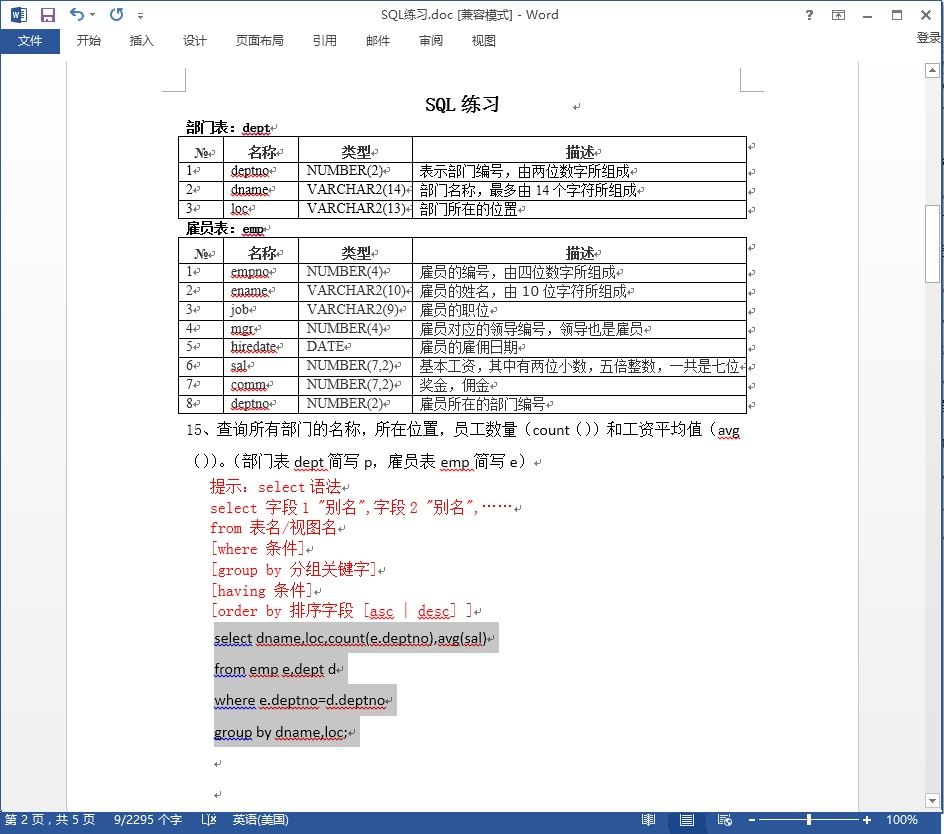944x834 pixels.
Task: Click the scroll up arrow of the vertical scrollbar
Action: pyautogui.click(x=932, y=70)
